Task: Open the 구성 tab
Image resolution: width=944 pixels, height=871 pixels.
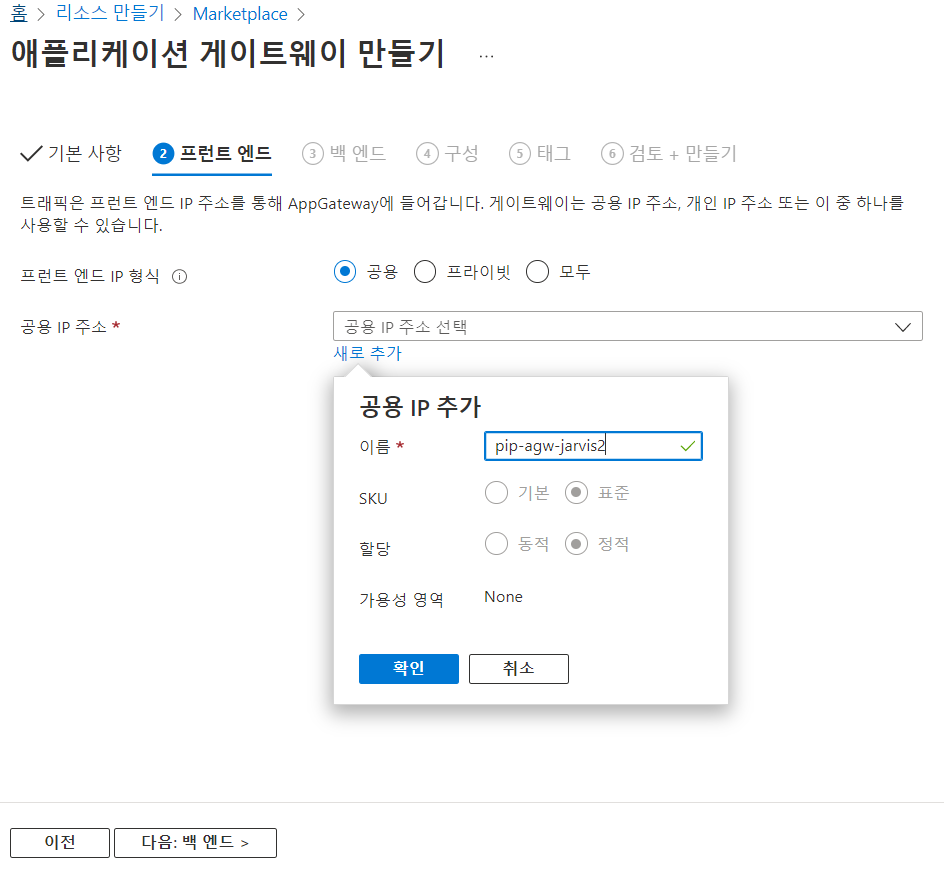Action: click(x=447, y=153)
